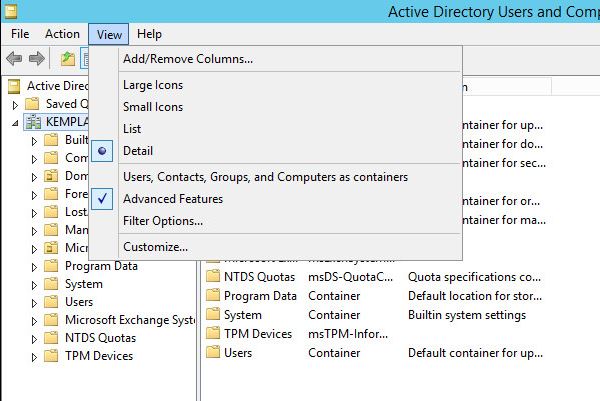Close the open View menu
This screenshot has width=600, height=401.
(109, 34)
